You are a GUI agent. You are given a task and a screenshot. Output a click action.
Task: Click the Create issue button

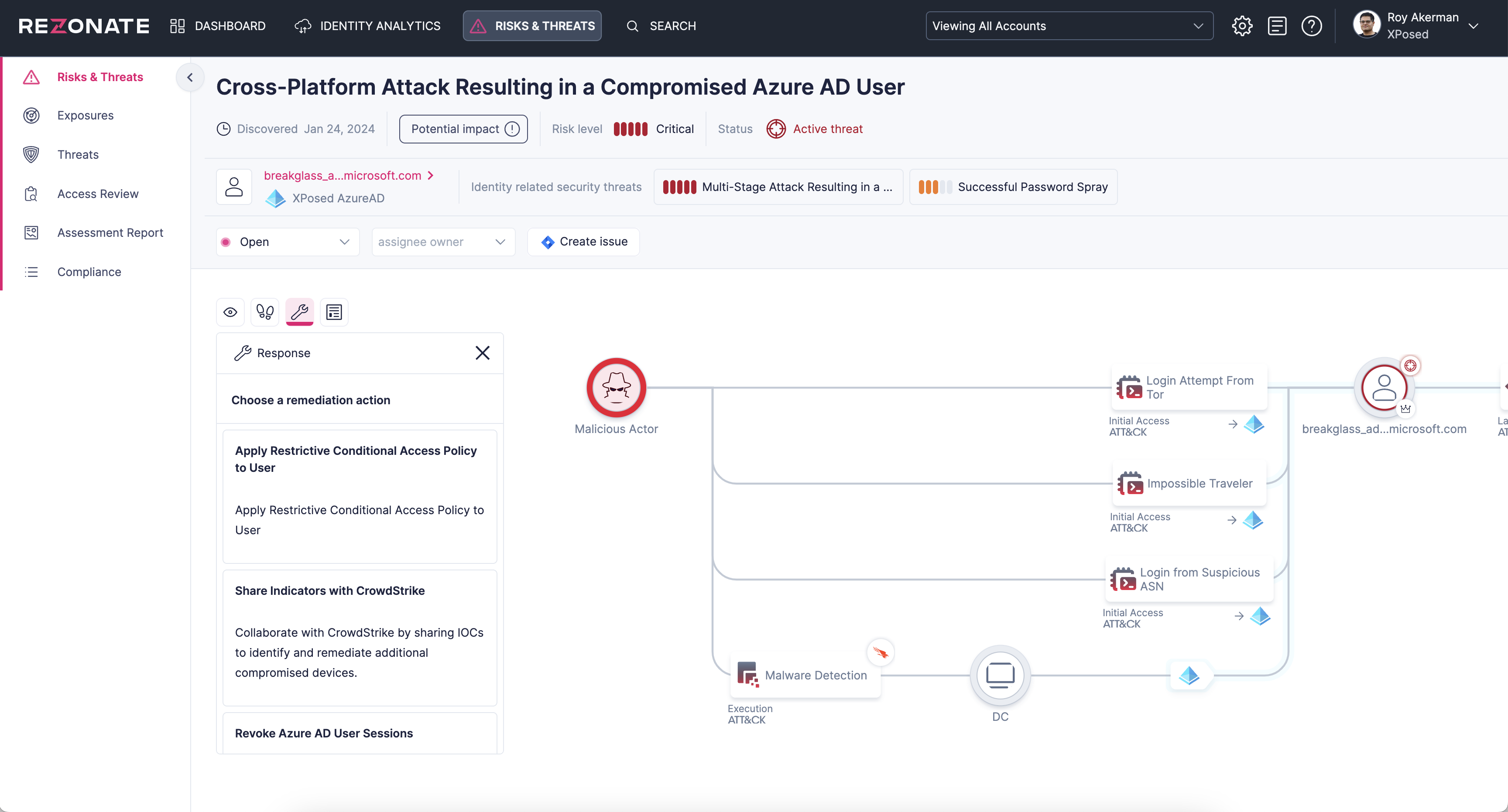[583, 242]
